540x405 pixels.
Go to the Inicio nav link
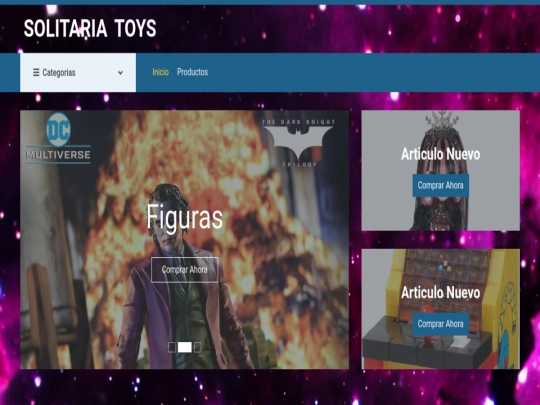(160, 72)
